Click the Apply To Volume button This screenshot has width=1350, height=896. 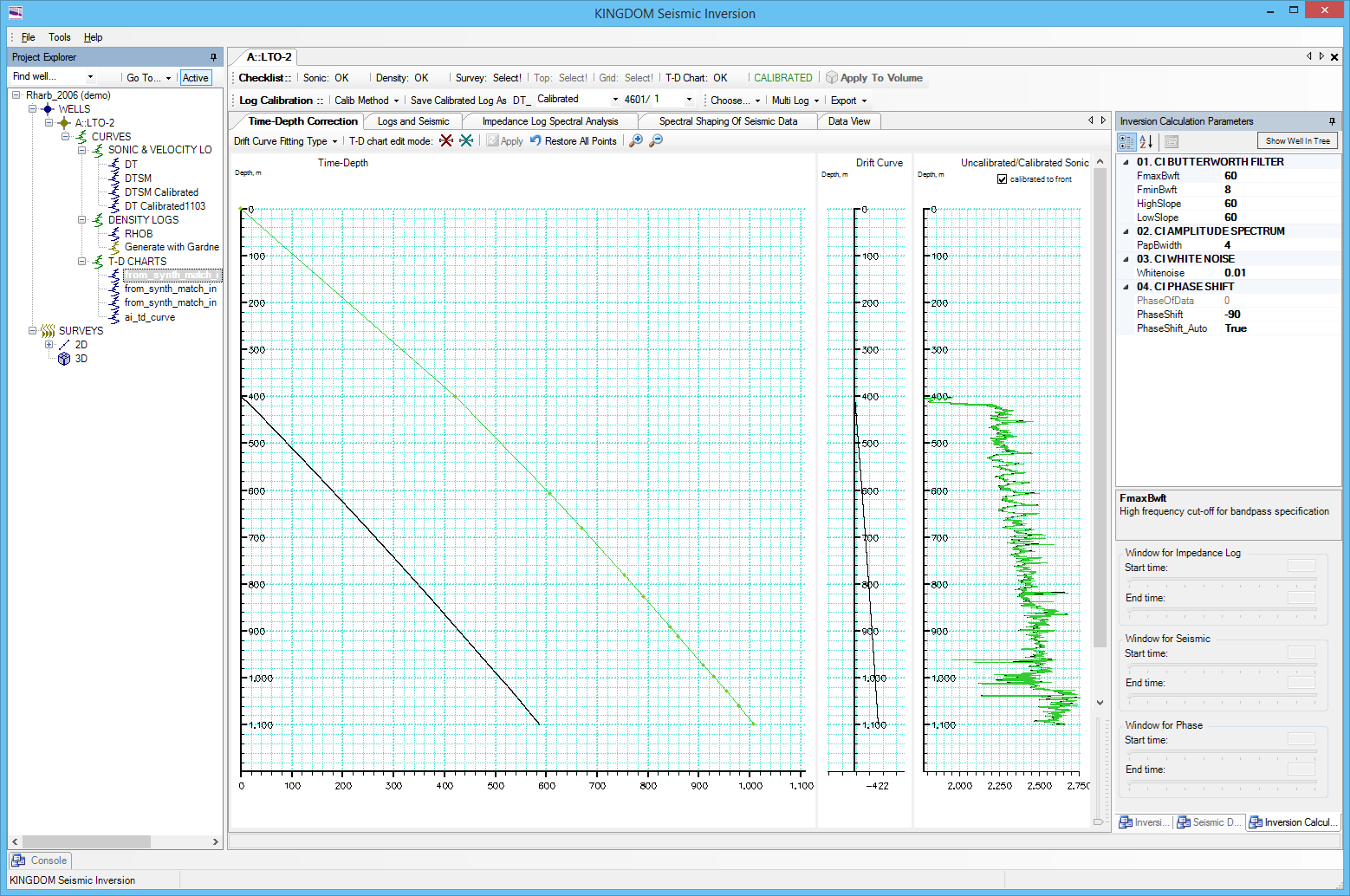click(x=873, y=78)
